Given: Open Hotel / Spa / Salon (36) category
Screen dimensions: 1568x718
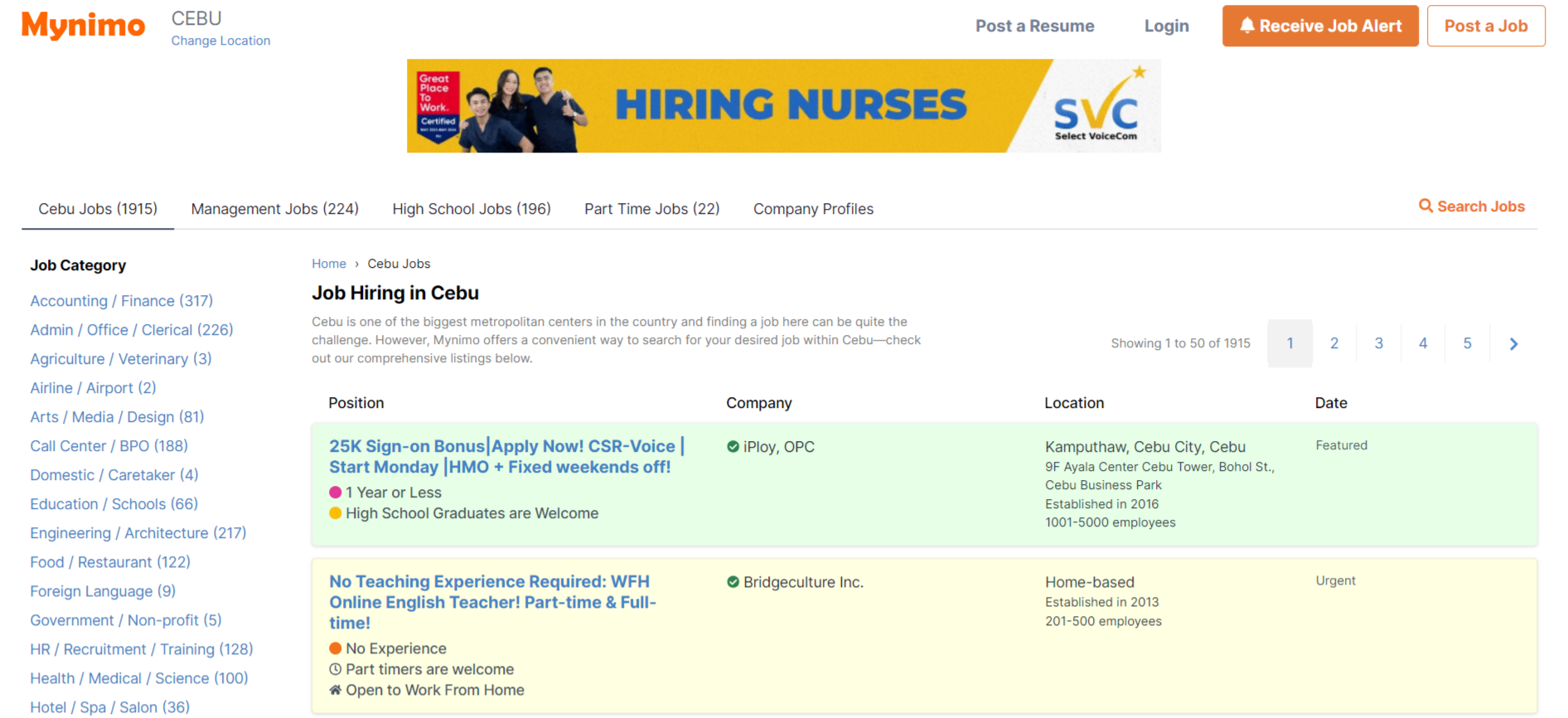Looking at the screenshot, I should pos(110,707).
